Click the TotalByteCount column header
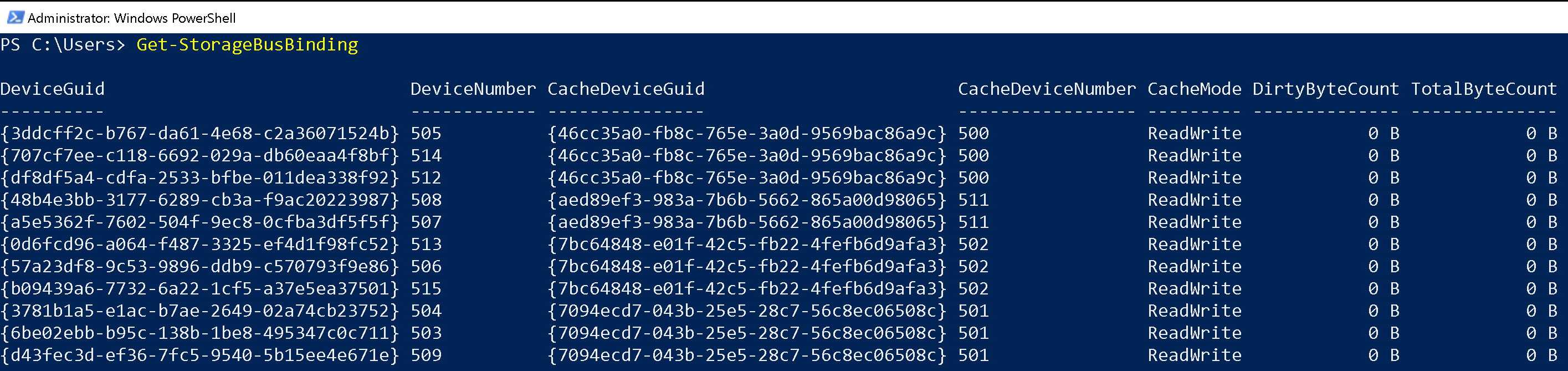This screenshot has height=371, width=1568. coord(1483,89)
